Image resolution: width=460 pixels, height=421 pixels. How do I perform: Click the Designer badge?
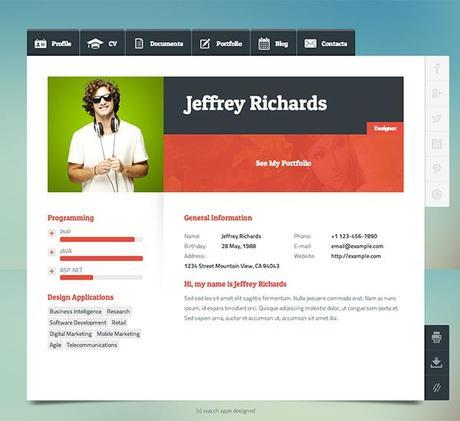(x=385, y=128)
